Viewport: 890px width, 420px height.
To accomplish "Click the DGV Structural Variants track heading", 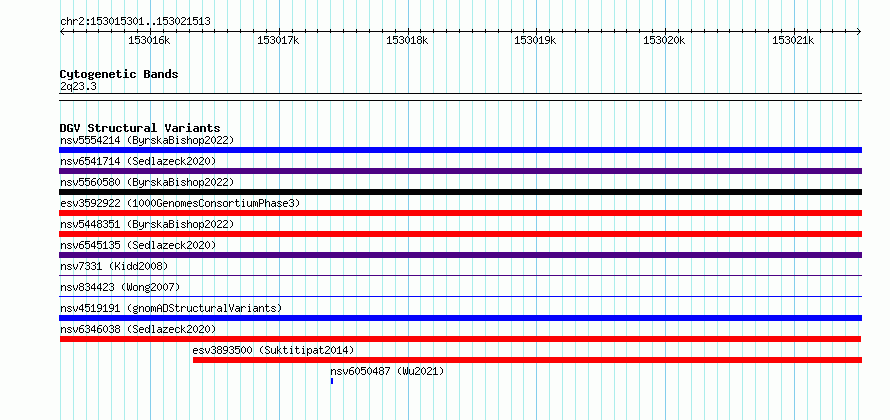I will coord(140,128).
